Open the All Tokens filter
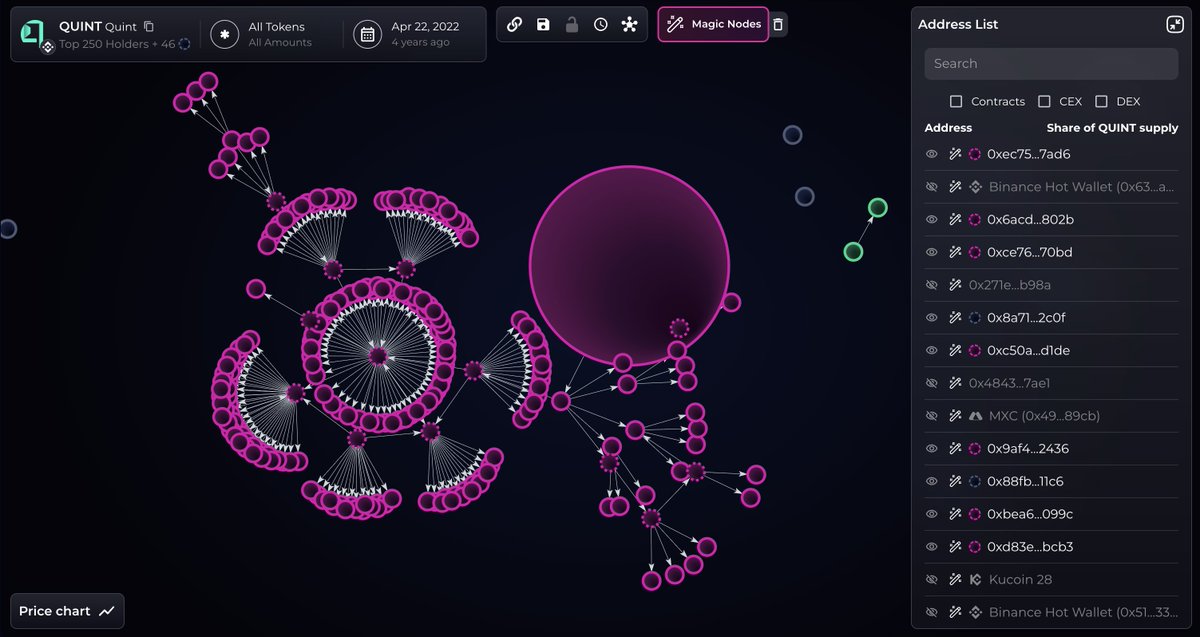Image resolution: width=1200 pixels, height=637 pixels. [x=278, y=34]
